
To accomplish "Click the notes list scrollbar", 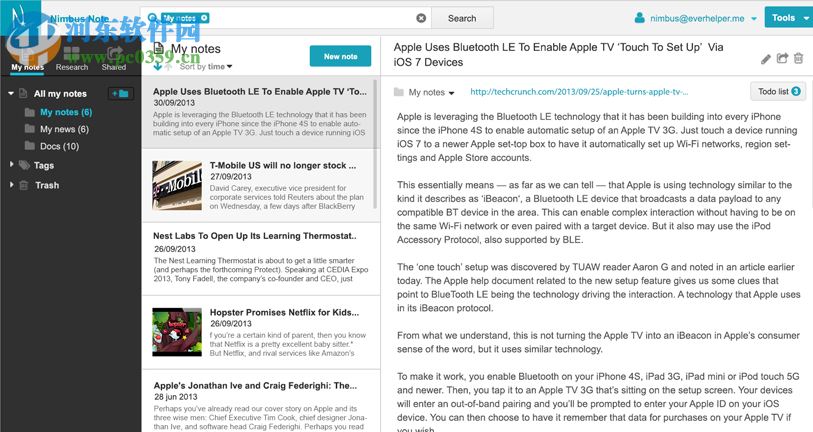I will 375,144.
